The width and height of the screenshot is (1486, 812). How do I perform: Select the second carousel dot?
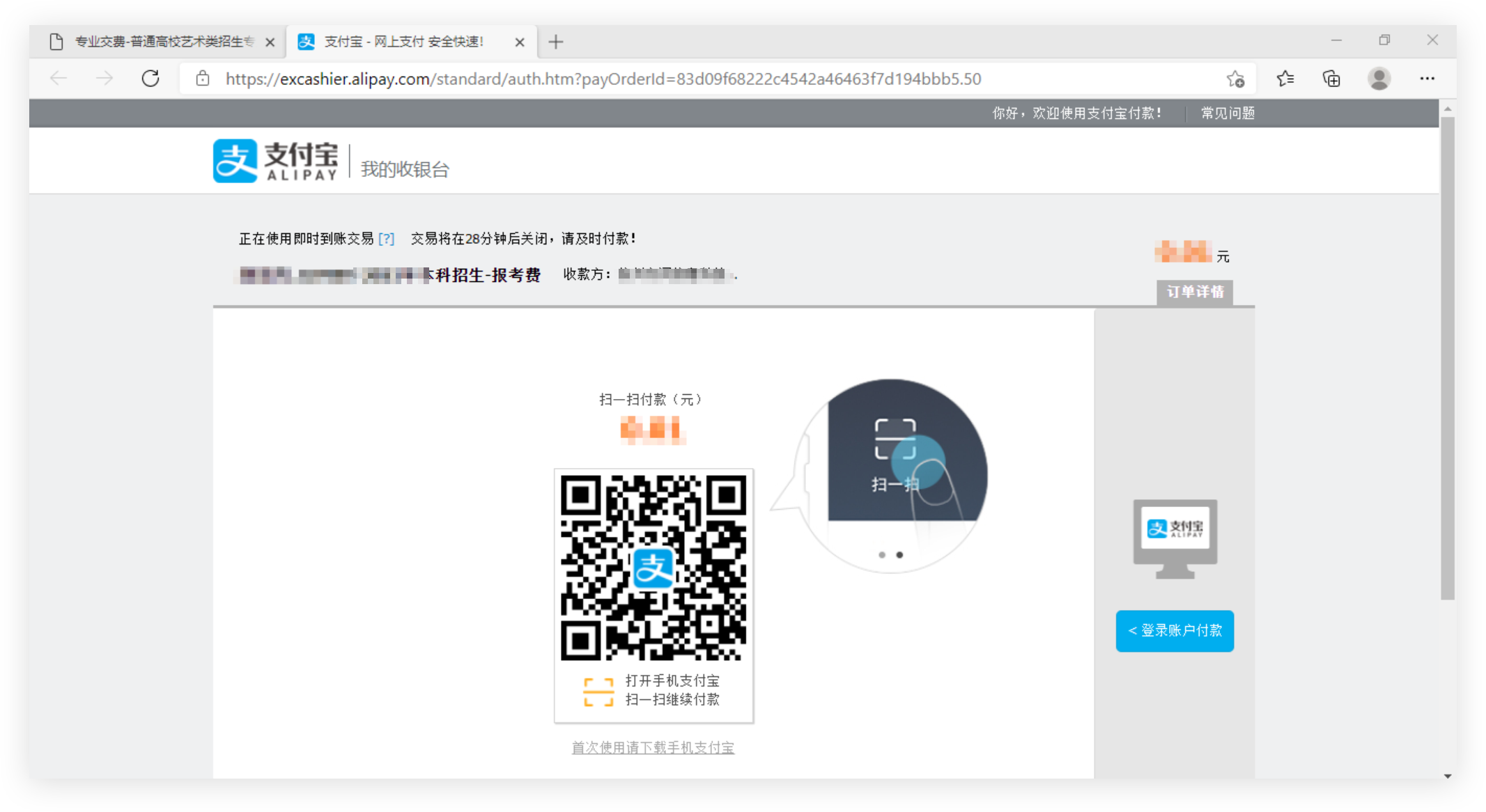(899, 555)
